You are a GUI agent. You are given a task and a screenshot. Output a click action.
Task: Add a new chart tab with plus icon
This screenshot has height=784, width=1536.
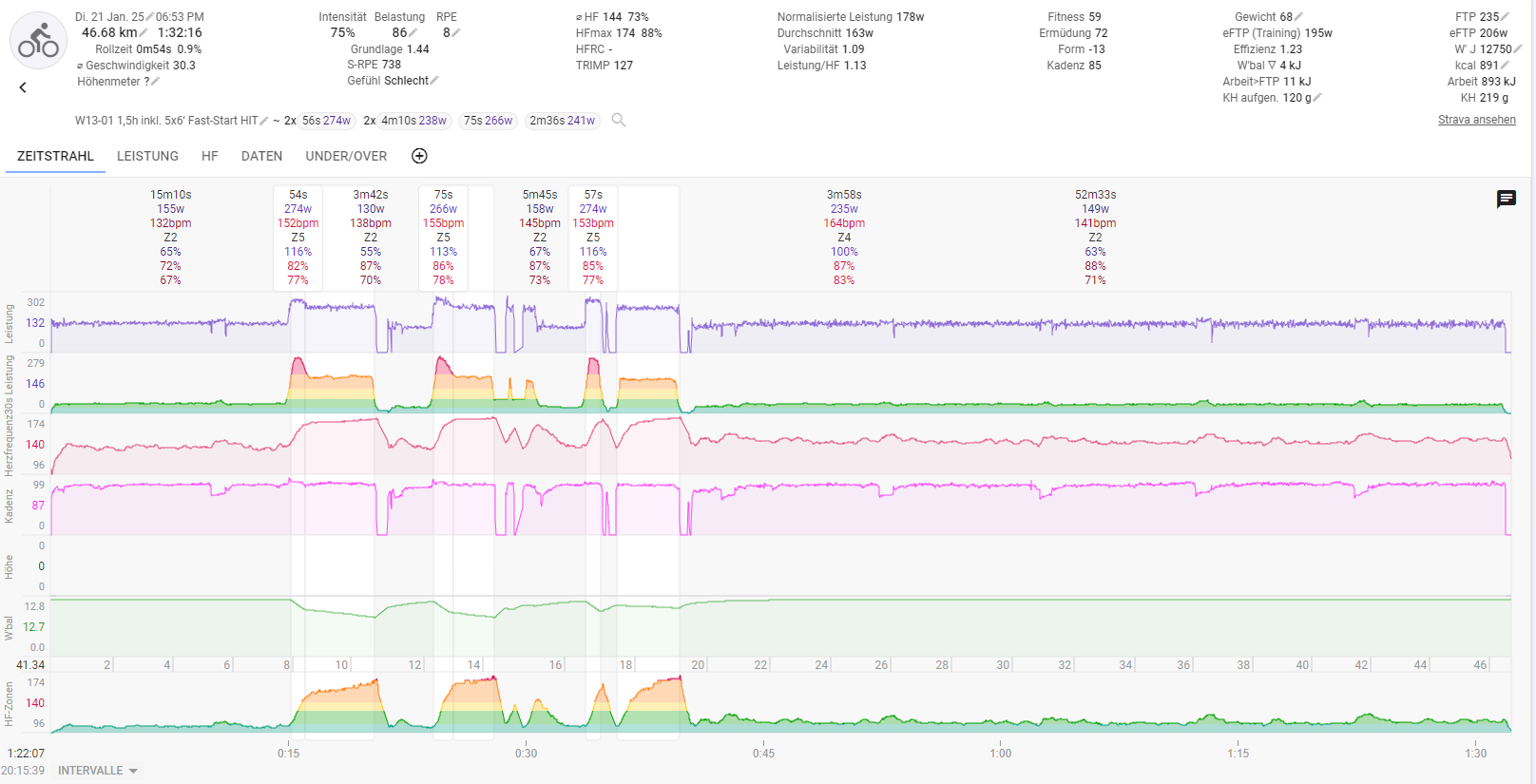point(419,156)
